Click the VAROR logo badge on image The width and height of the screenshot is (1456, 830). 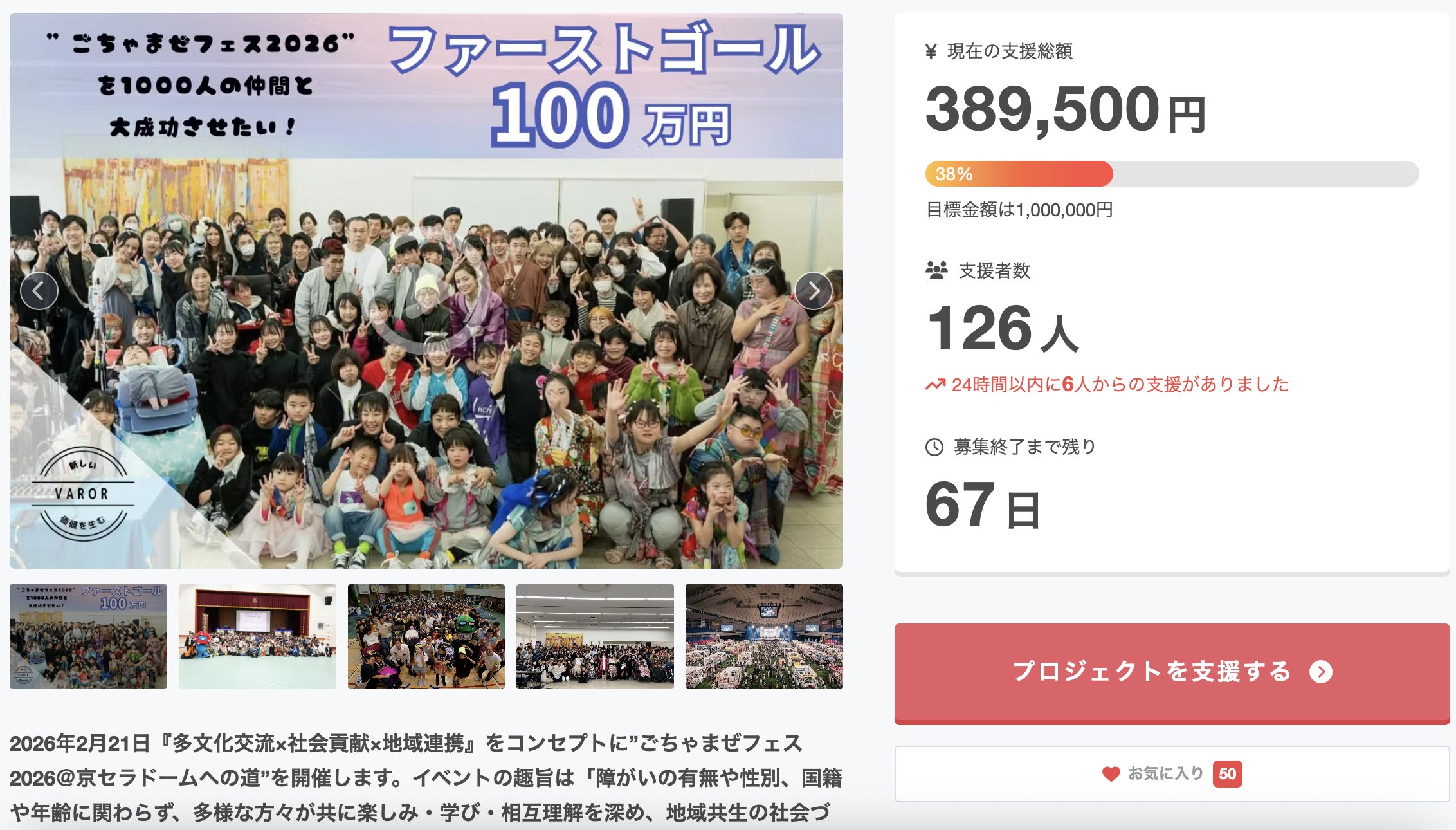(82, 494)
